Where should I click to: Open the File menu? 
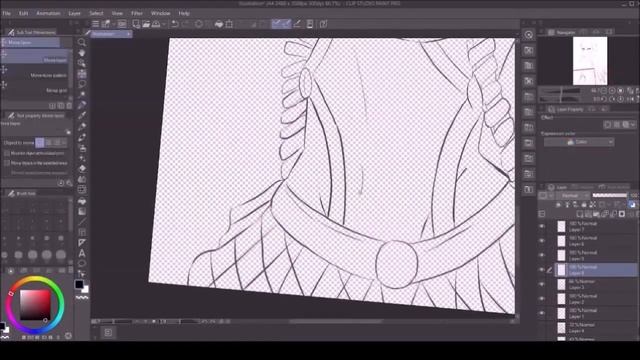6,13
